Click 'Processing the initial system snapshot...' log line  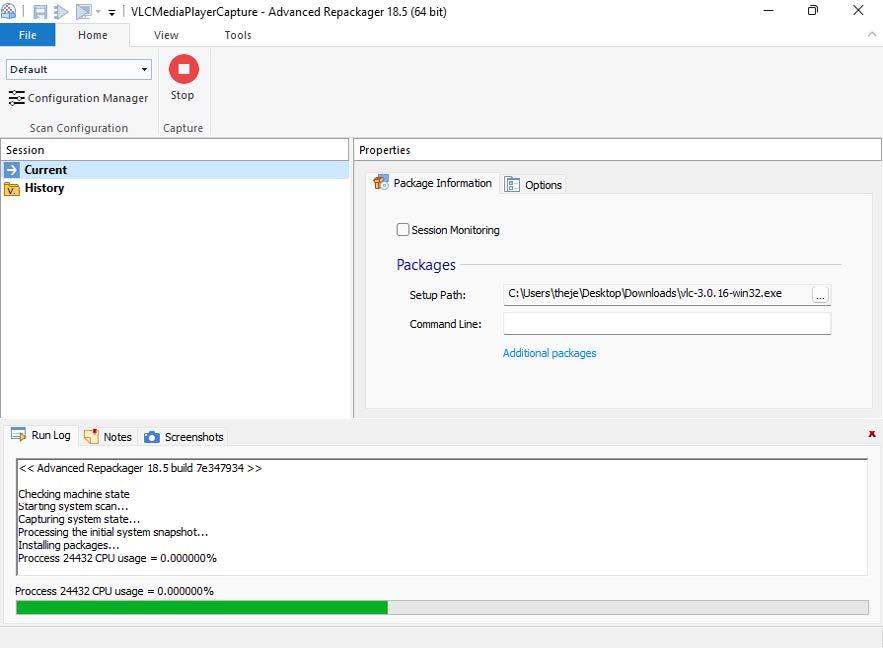(x=113, y=532)
